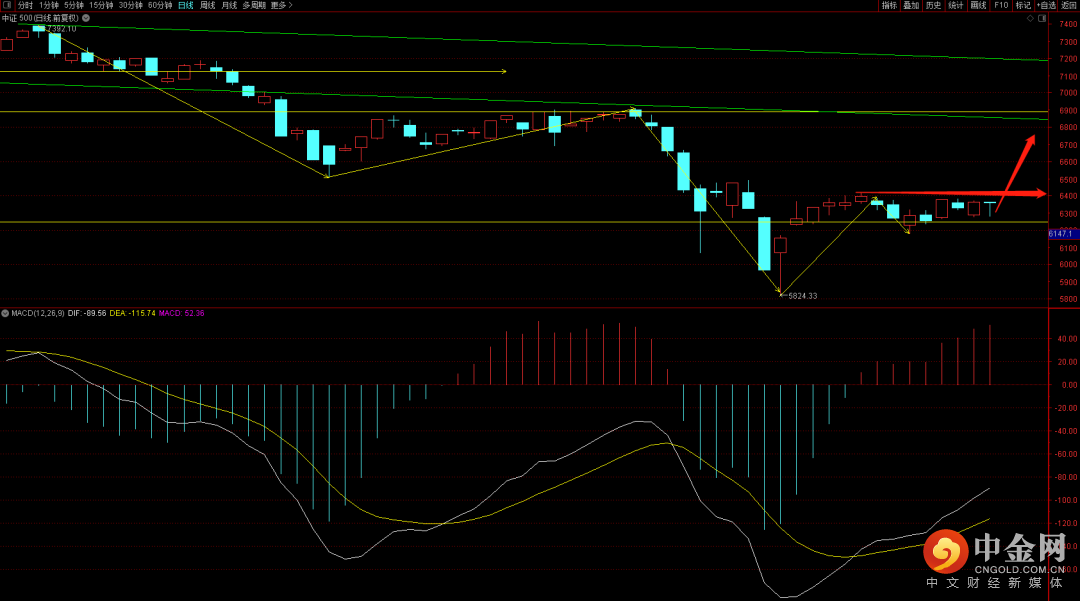Click the 返回 back button

1069,5
